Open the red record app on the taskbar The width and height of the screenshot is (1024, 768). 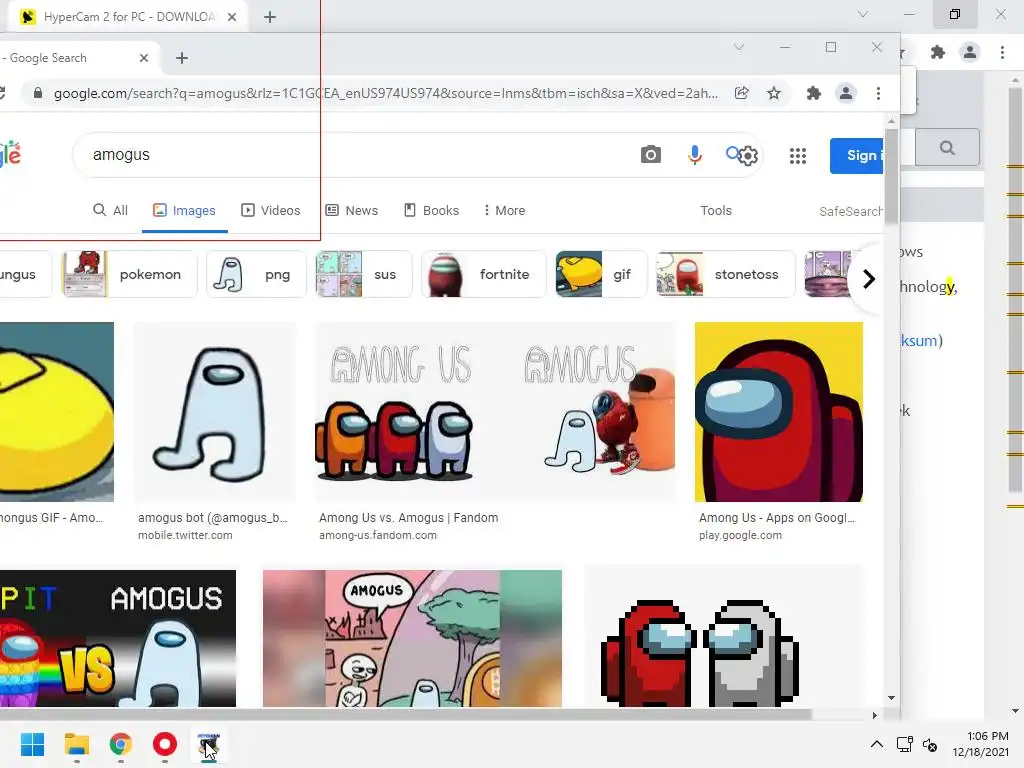tap(165, 744)
